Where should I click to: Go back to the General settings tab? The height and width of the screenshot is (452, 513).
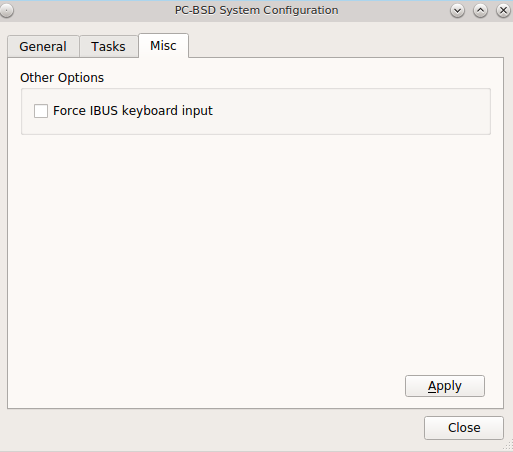(x=43, y=46)
